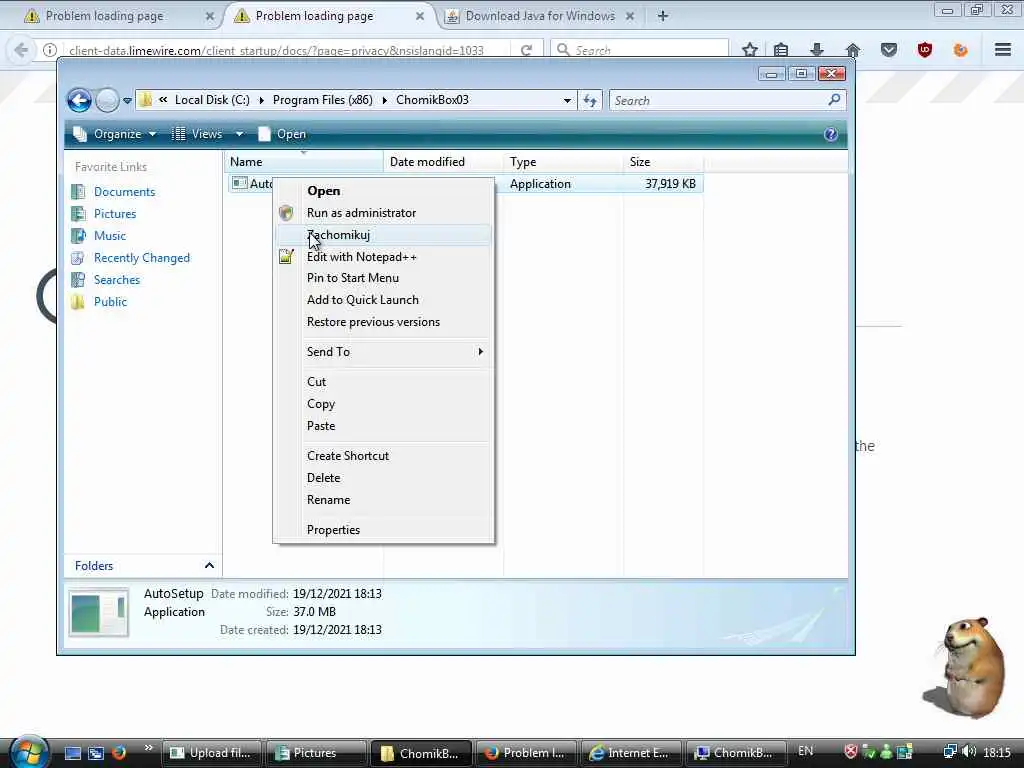Image resolution: width=1024 pixels, height=768 pixels.
Task: Sort by the Date modified column header
Action: pyautogui.click(x=443, y=162)
